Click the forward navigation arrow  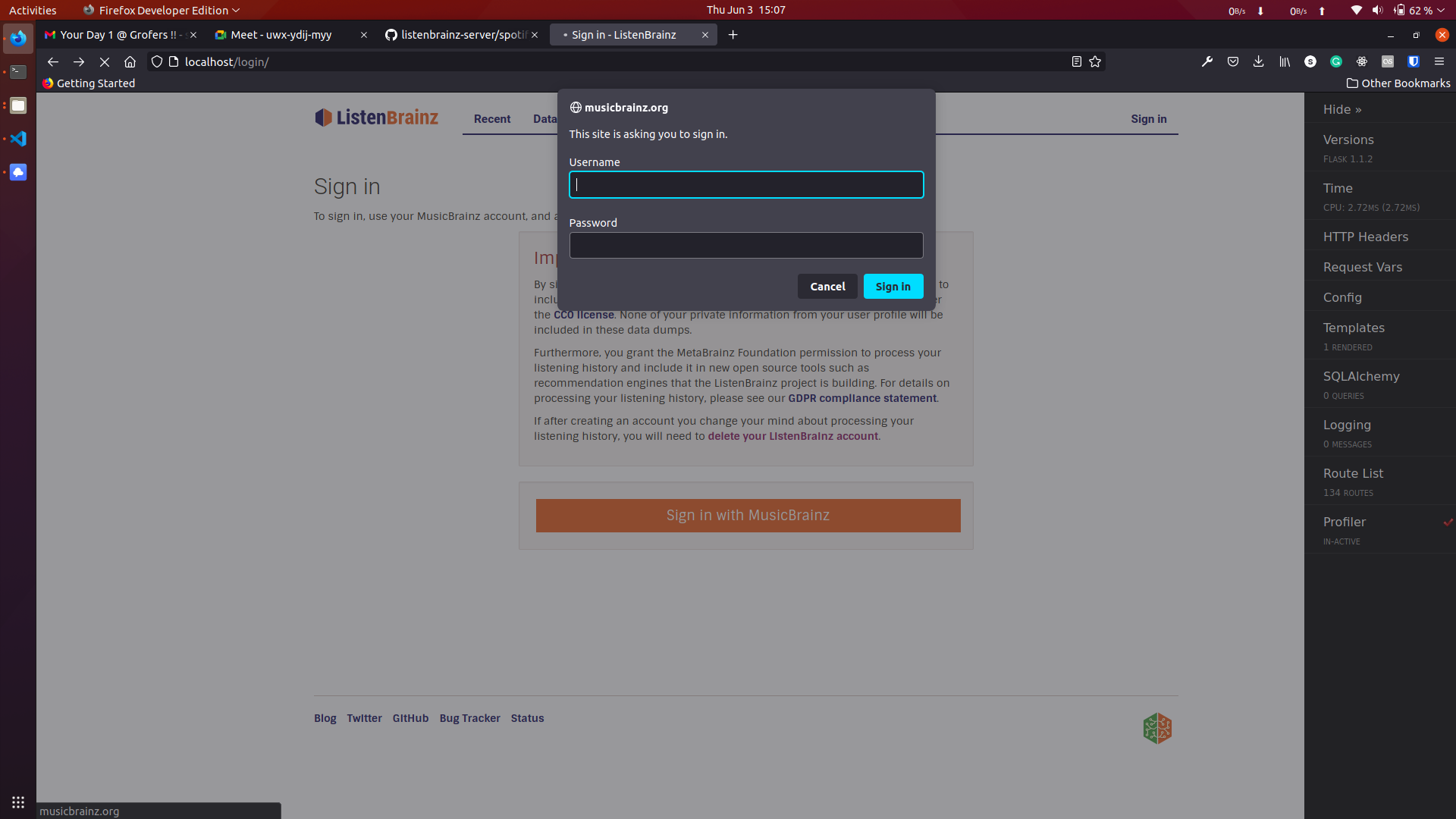click(79, 62)
